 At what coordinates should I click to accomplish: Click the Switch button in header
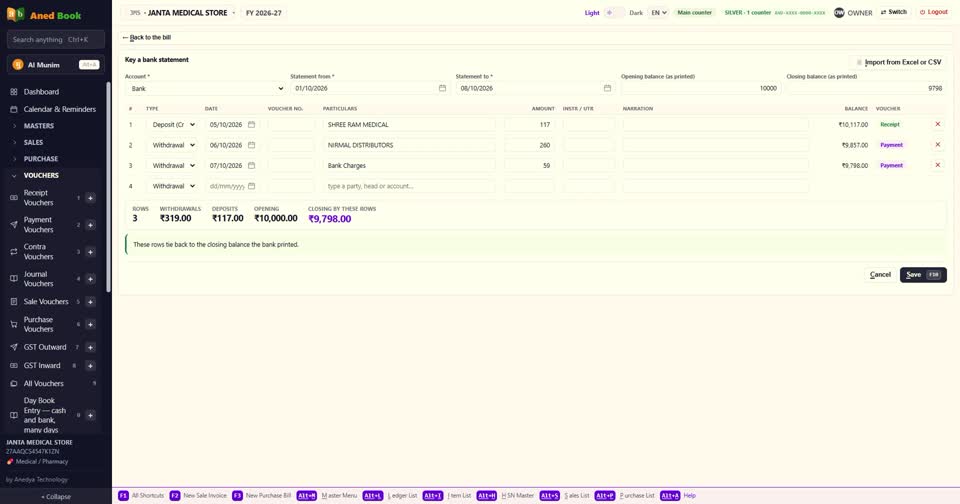coord(894,12)
